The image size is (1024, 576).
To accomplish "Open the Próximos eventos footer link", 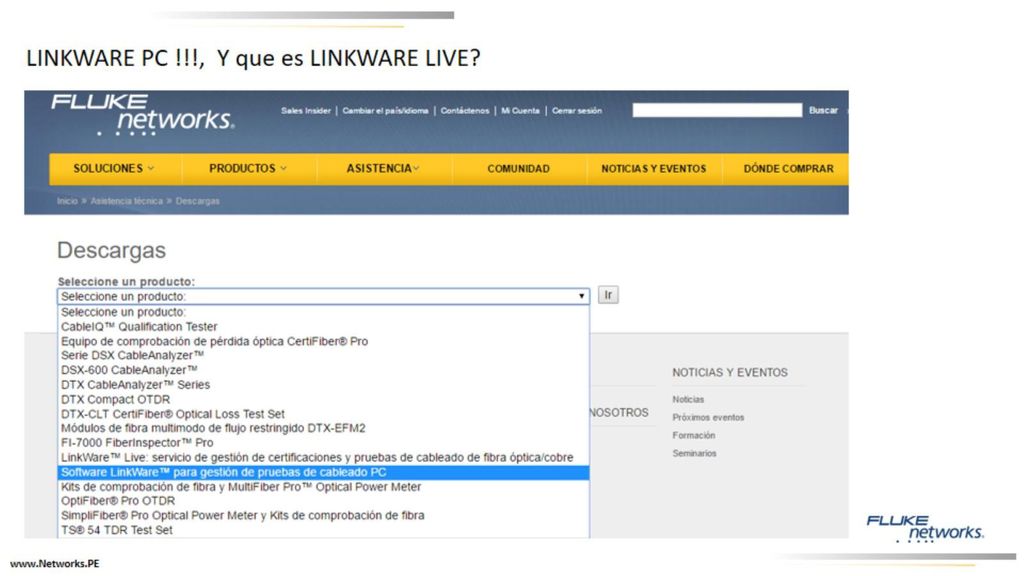I will (709, 417).
